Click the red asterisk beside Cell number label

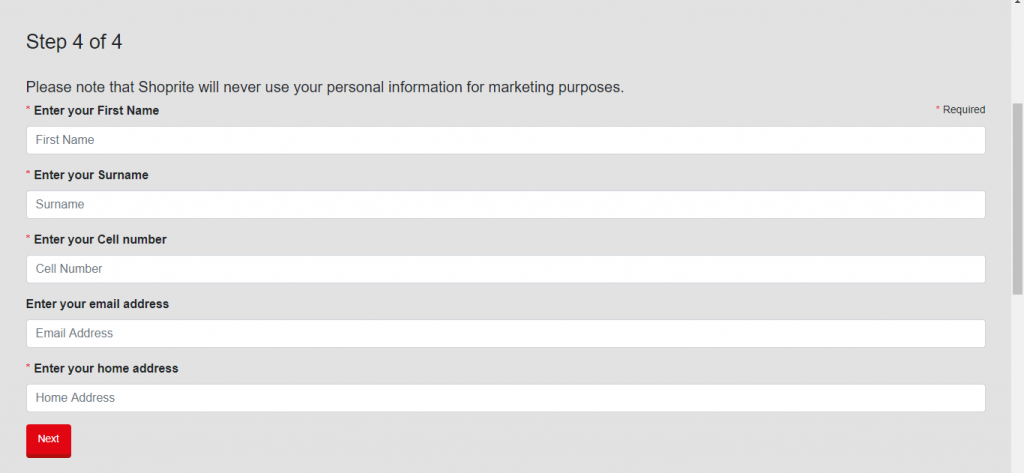tap(28, 239)
